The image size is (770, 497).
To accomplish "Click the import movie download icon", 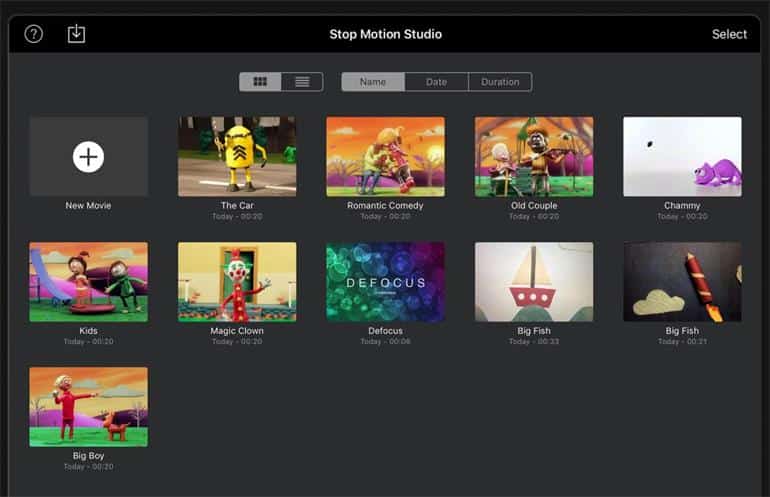I will (x=76, y=33).
